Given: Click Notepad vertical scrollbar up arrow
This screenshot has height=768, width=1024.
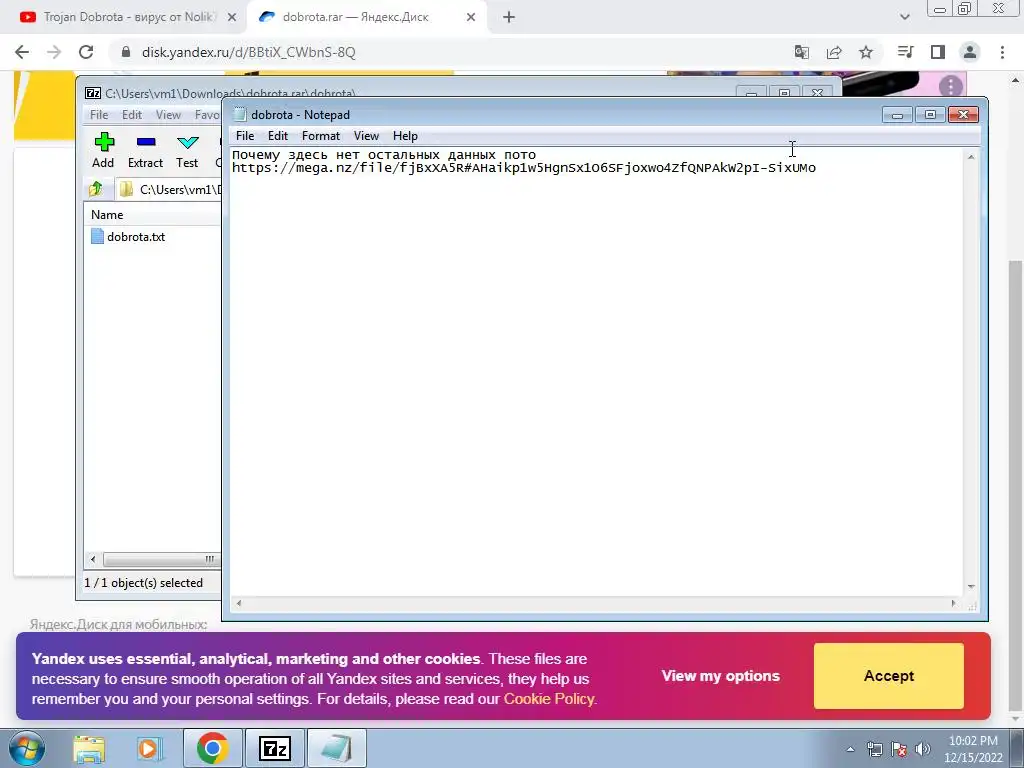Looking at the screenshot, I should pos(971,157).
